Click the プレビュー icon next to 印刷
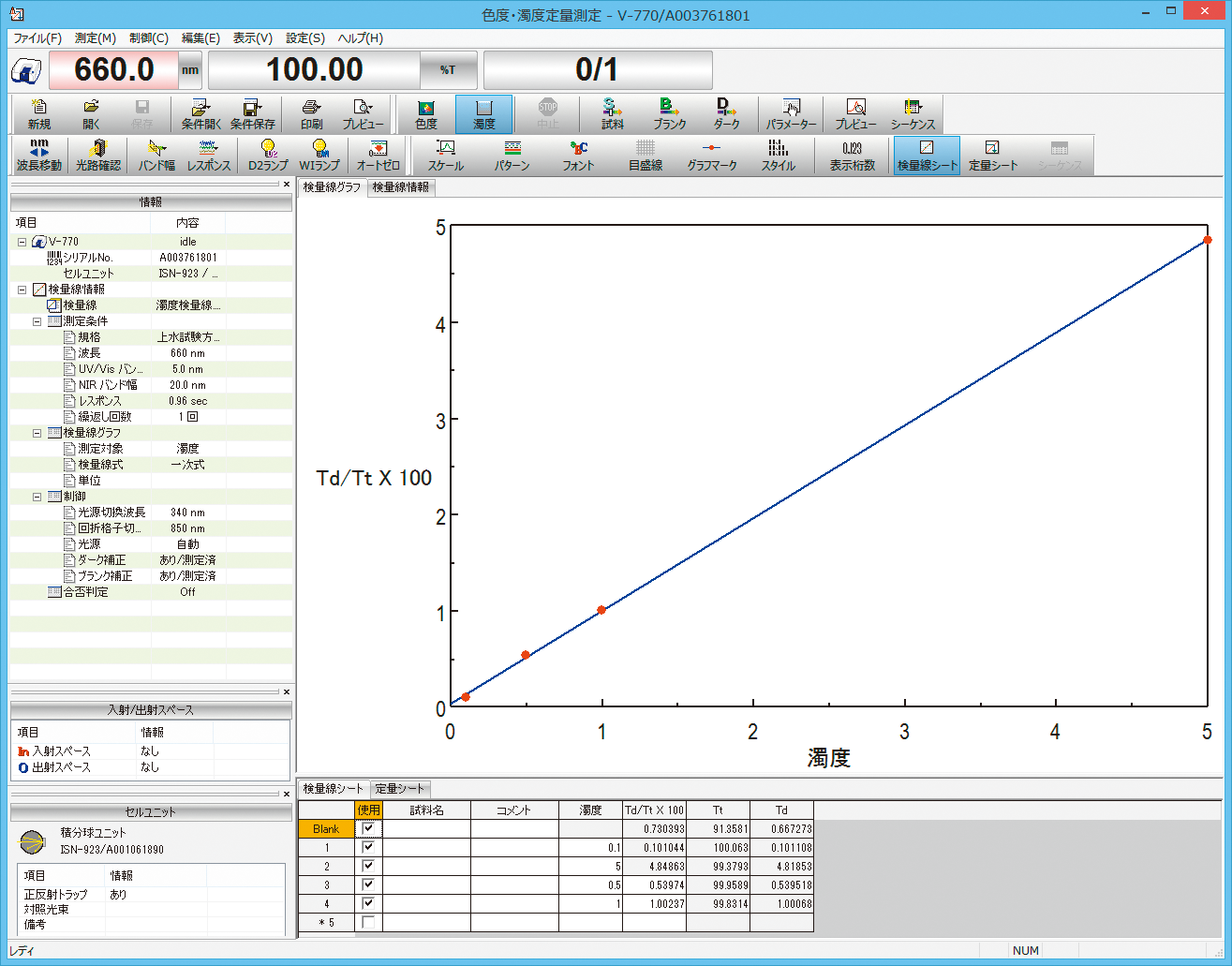This screenshot has height=966, width=1232. pyautogui.click(x=364, y=114)
